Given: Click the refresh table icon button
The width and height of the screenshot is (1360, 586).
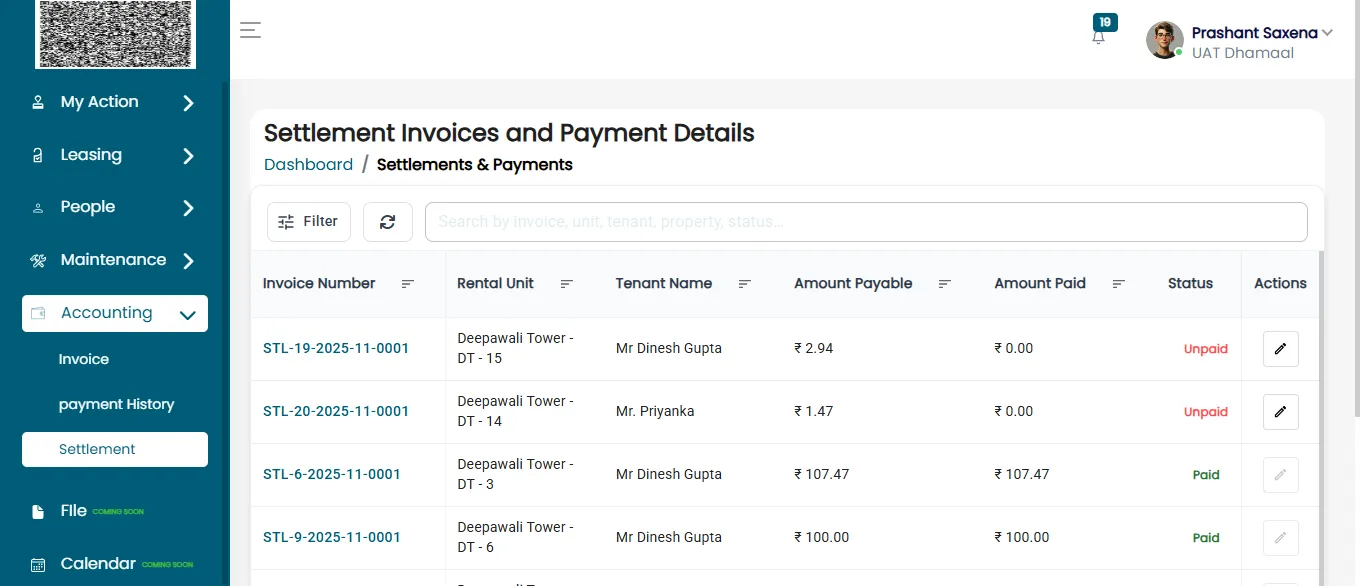Looking at the screenshot, I should (388, 222).
